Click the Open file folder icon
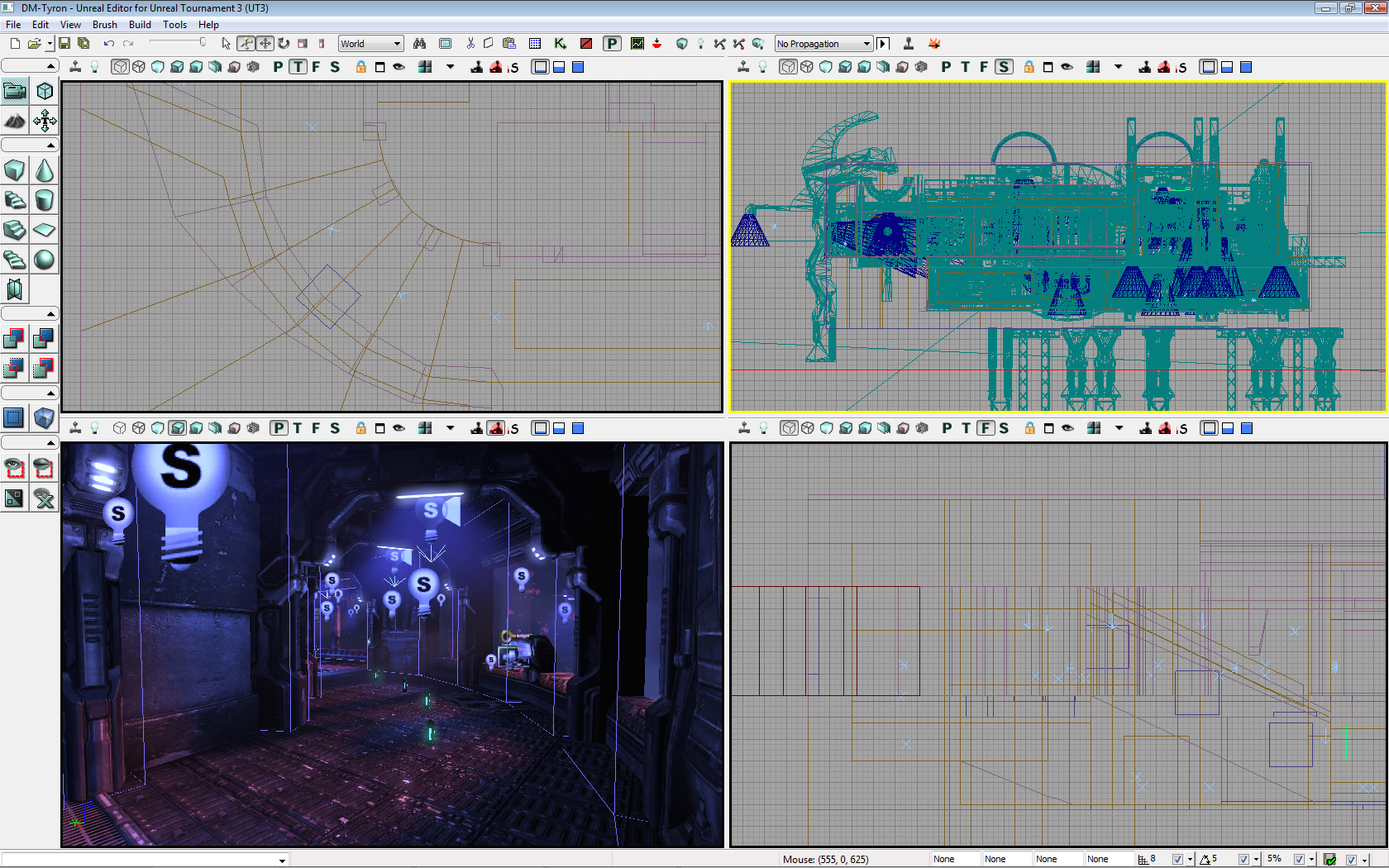The height and width of the screenshot is (868, 1389). pyautogui.click(x=34, y=44)
